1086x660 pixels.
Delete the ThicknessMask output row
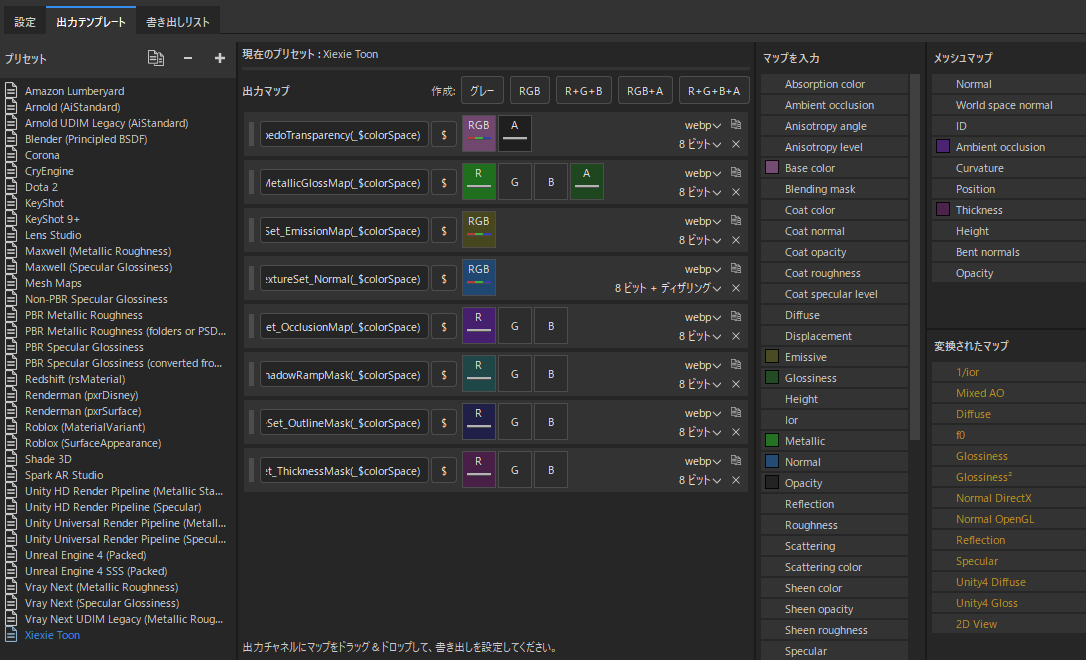click(x=736, y=480)
